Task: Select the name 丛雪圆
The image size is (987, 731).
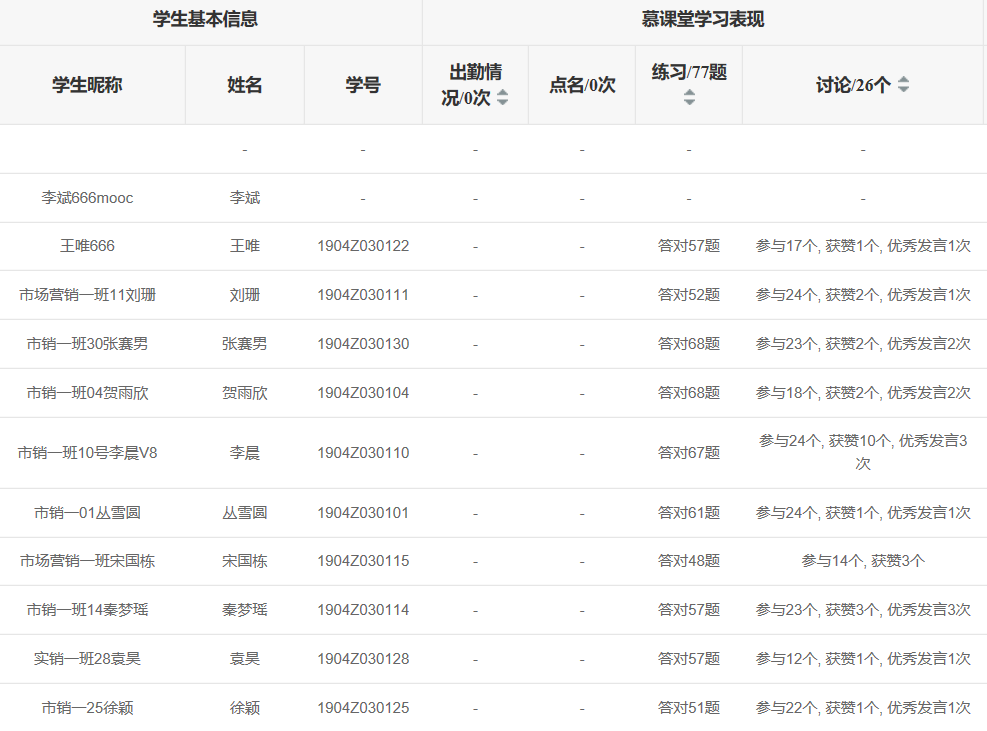Action: [x=244, y=513]
